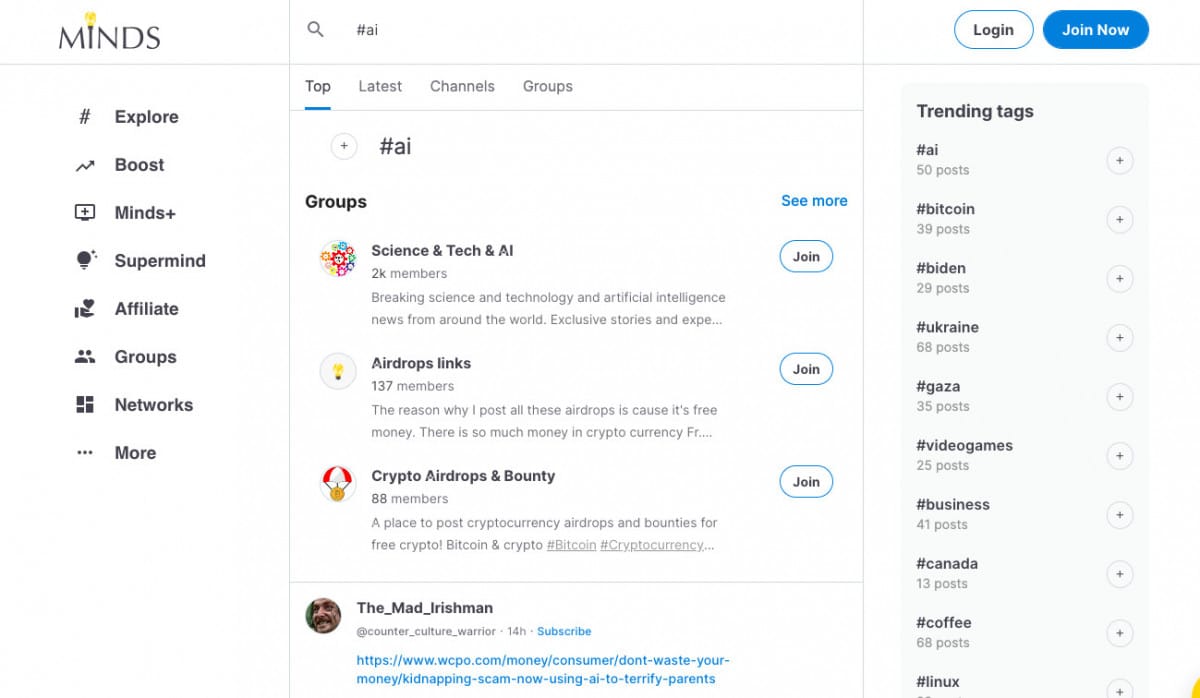Add trending tag #coffee via plus icon
This screenshot has height=698, width=1200.
[1120, 633]
